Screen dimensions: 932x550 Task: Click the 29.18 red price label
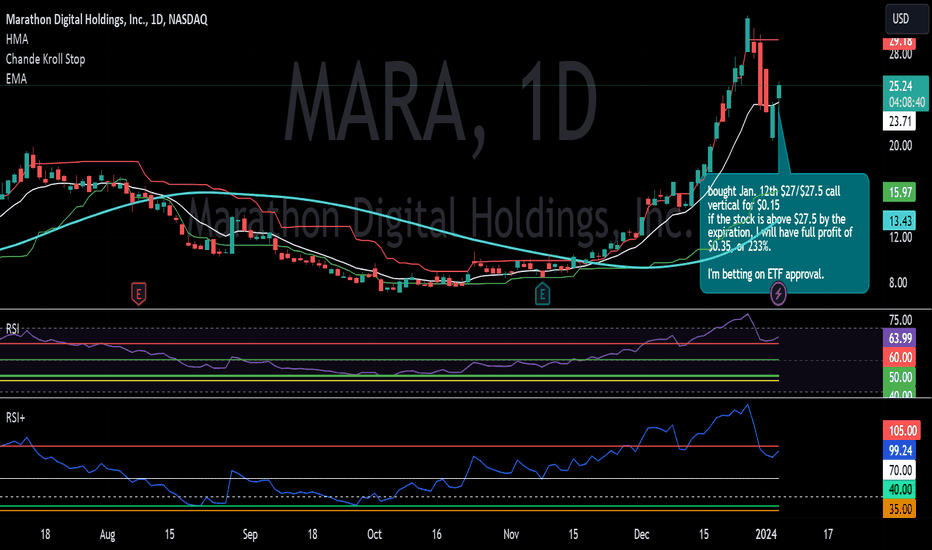tap(899, 42)
